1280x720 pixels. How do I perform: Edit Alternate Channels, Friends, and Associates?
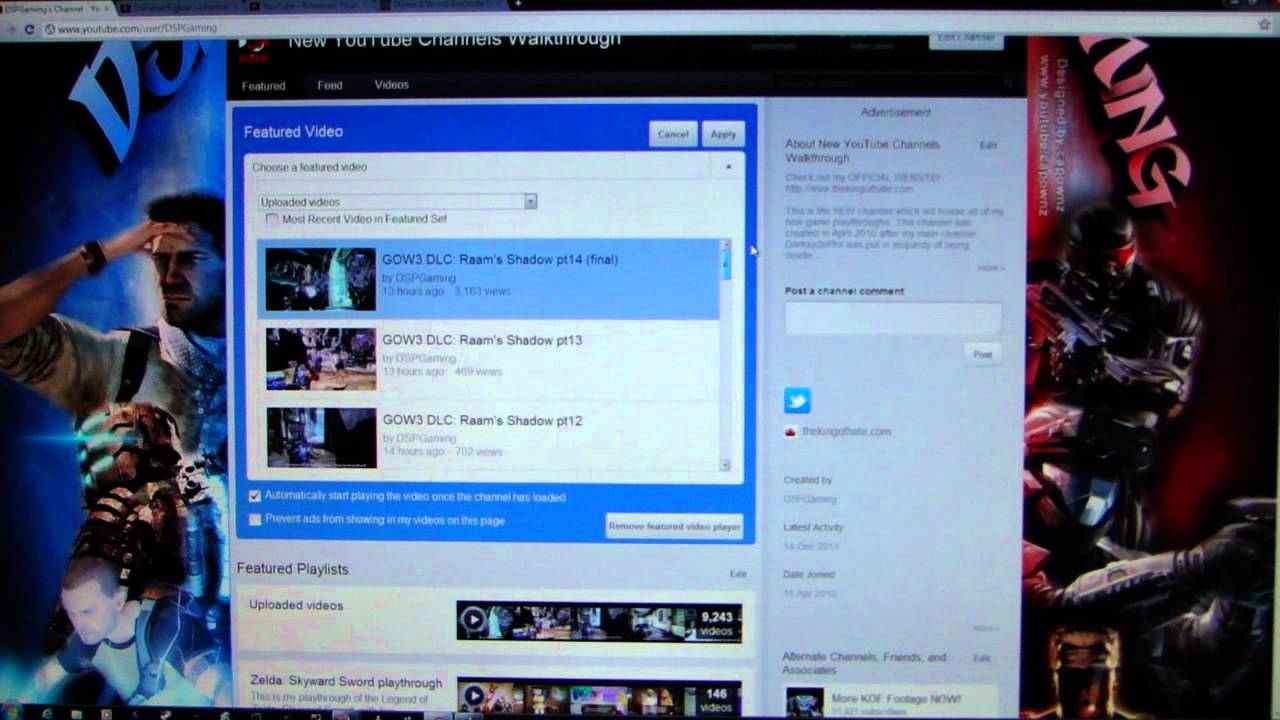coord(982,658)
